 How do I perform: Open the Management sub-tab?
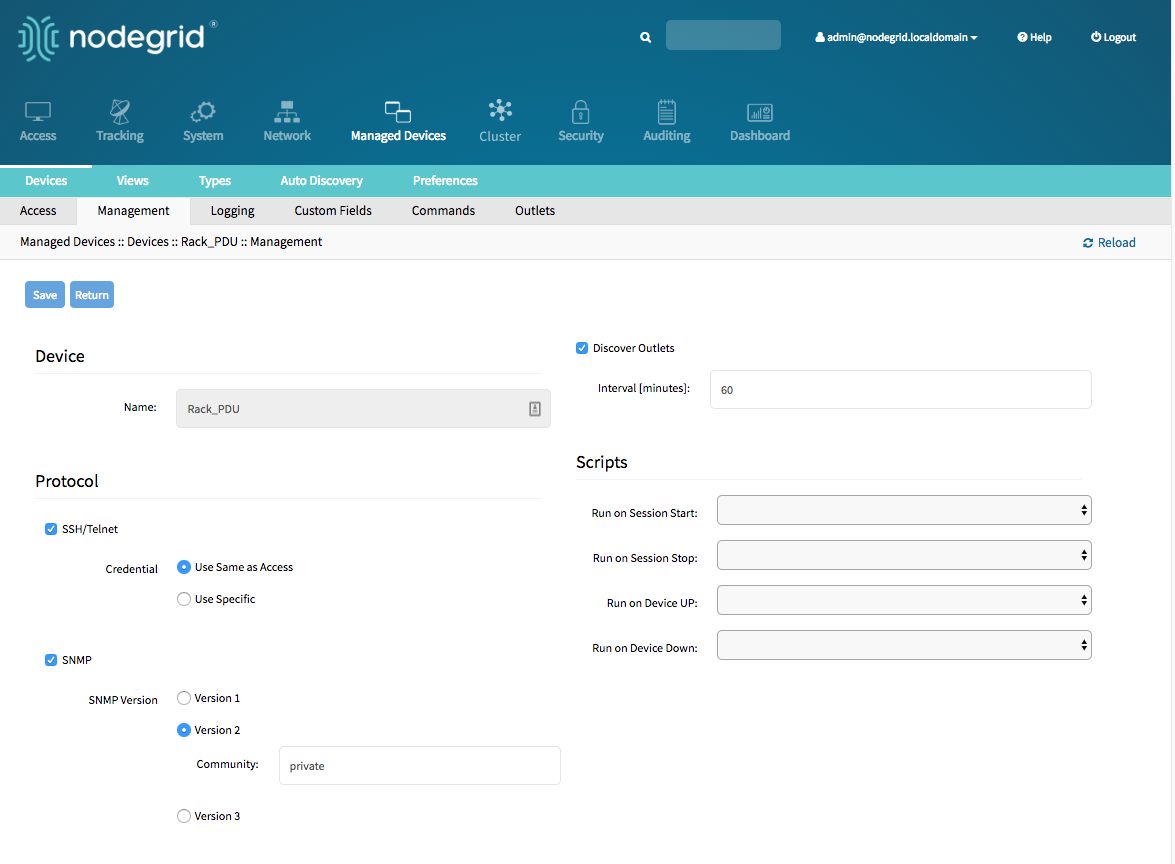point(133,211)
